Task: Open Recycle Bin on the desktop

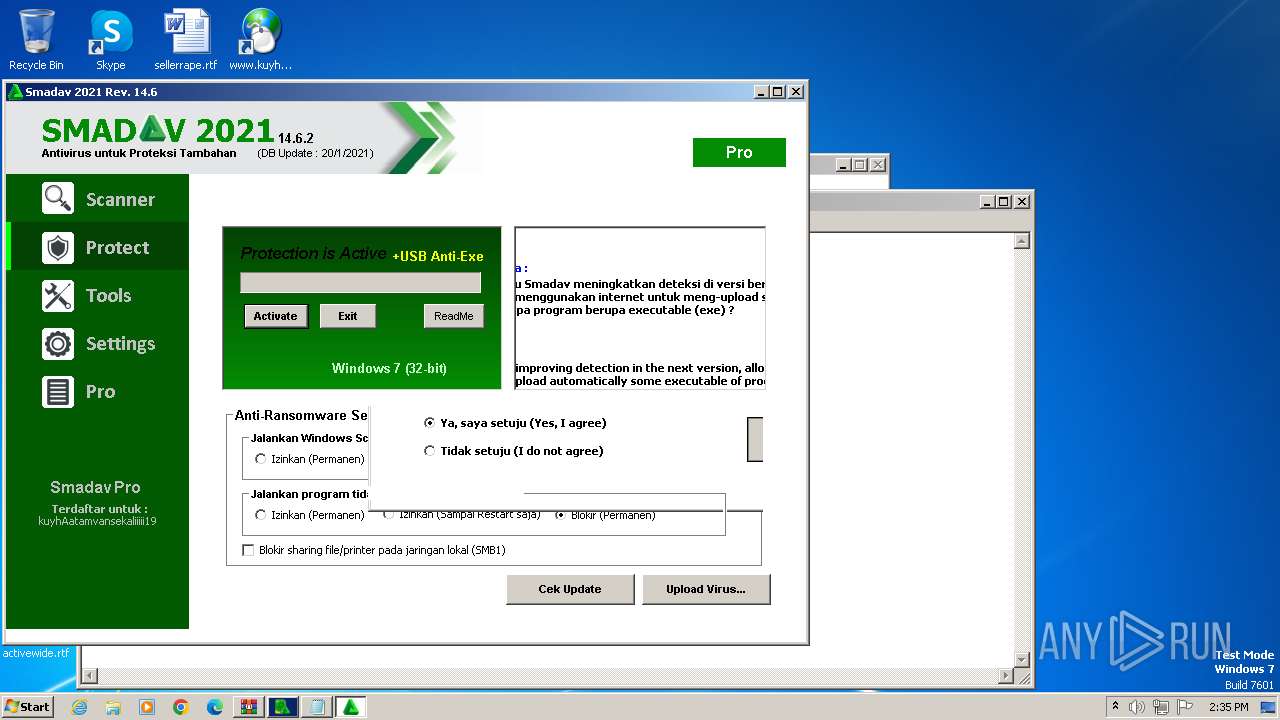Action: [x=36, y=40]
